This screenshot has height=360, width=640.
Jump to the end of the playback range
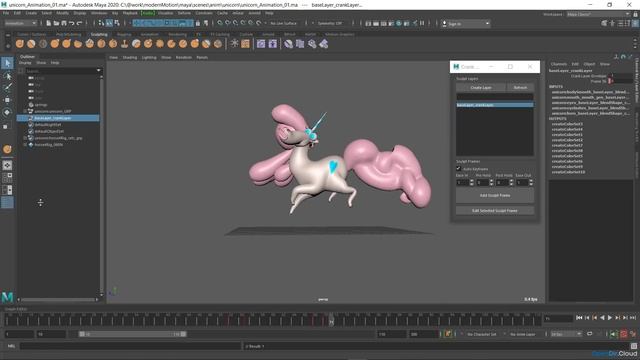pos(633,318)
